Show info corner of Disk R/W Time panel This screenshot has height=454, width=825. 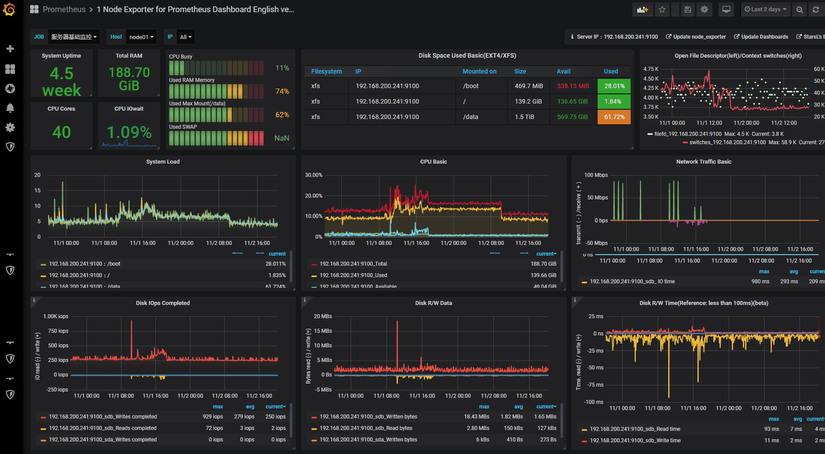[575, 300]
